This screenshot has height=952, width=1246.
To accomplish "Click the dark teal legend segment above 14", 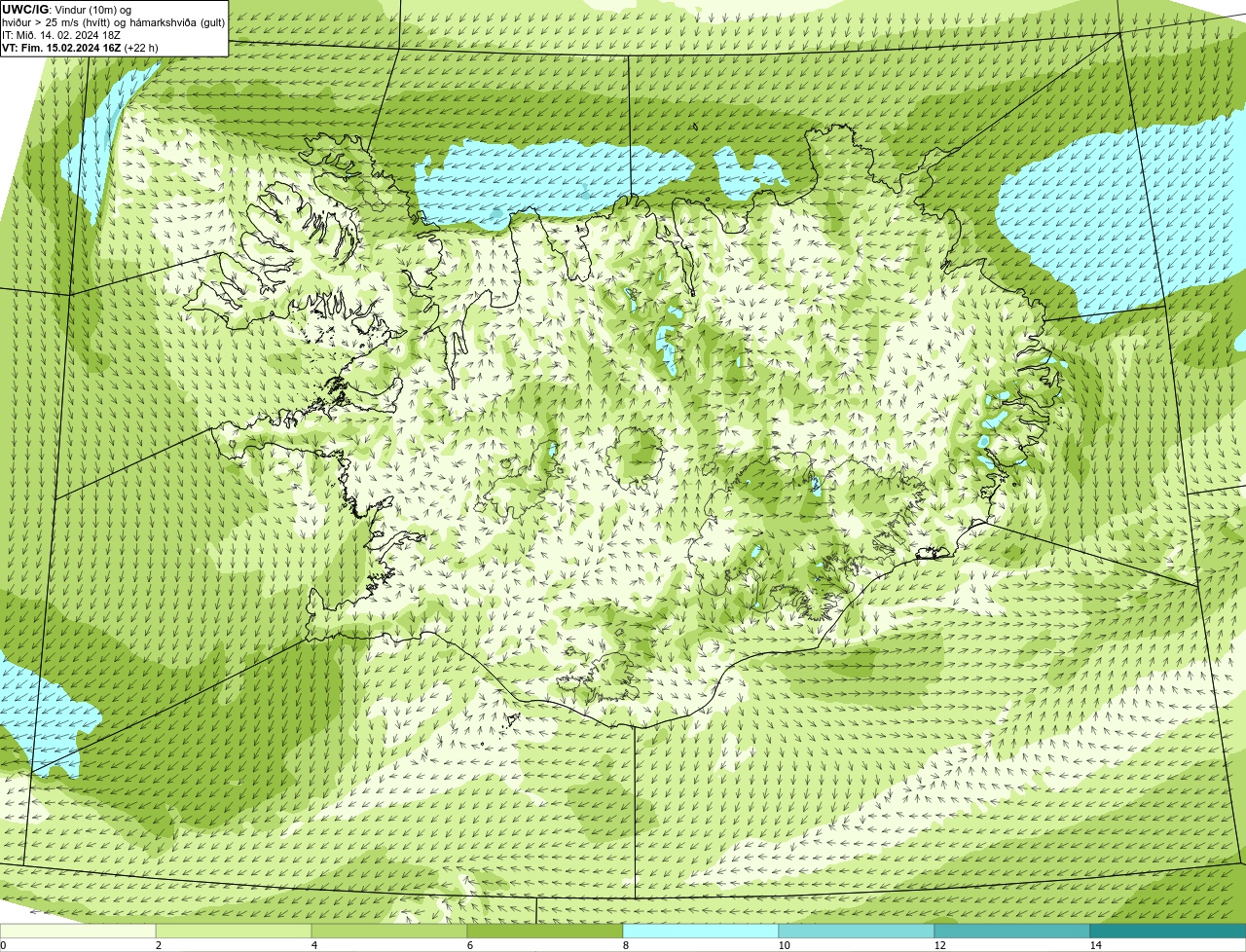I will [x=1168, y=931].
